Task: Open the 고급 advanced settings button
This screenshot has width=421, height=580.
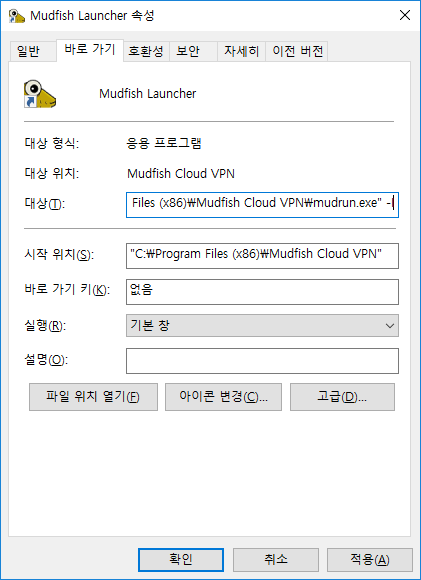Action: [342, 397]
